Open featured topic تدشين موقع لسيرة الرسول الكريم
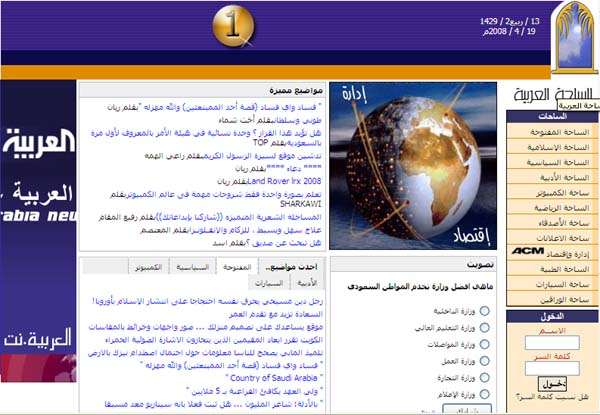 (x=264, y=156)
